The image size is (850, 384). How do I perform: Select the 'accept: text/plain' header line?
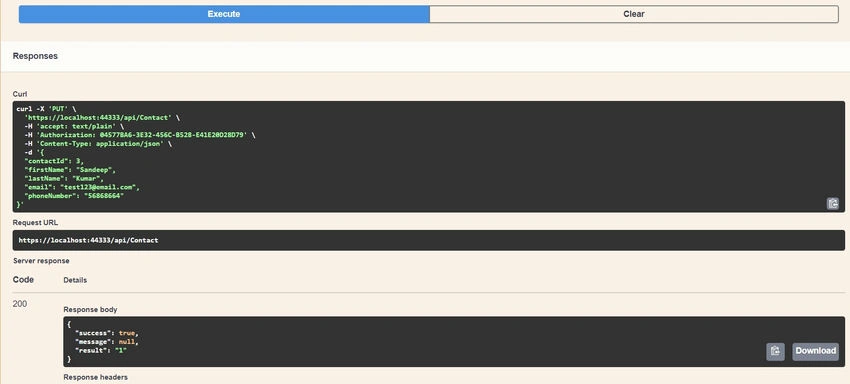point(74,126)
